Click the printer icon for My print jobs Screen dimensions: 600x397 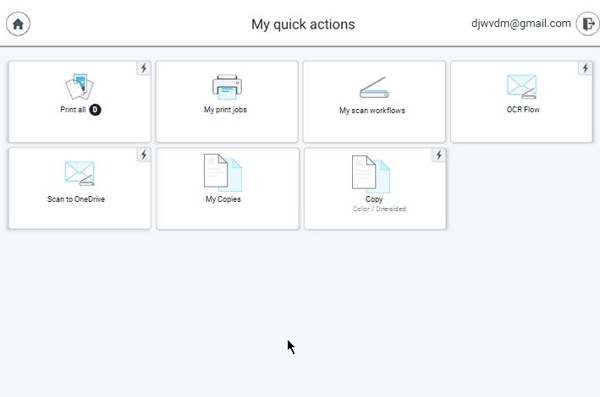click(x=227, y=87)
